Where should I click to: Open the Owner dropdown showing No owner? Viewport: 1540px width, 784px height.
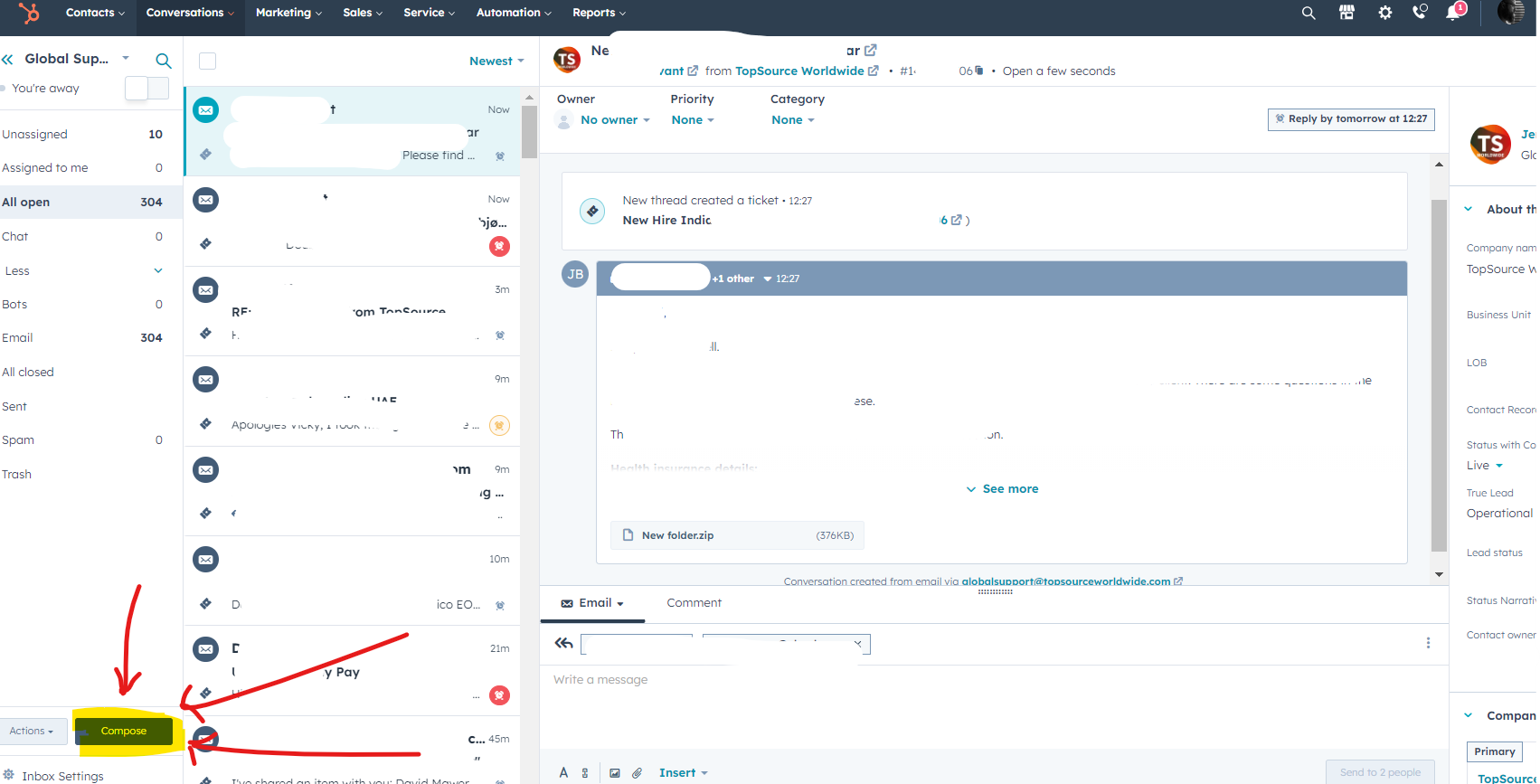pos(615,119)
